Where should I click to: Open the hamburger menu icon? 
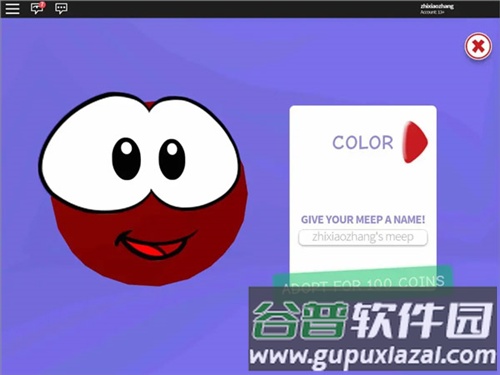pos(12,8)
